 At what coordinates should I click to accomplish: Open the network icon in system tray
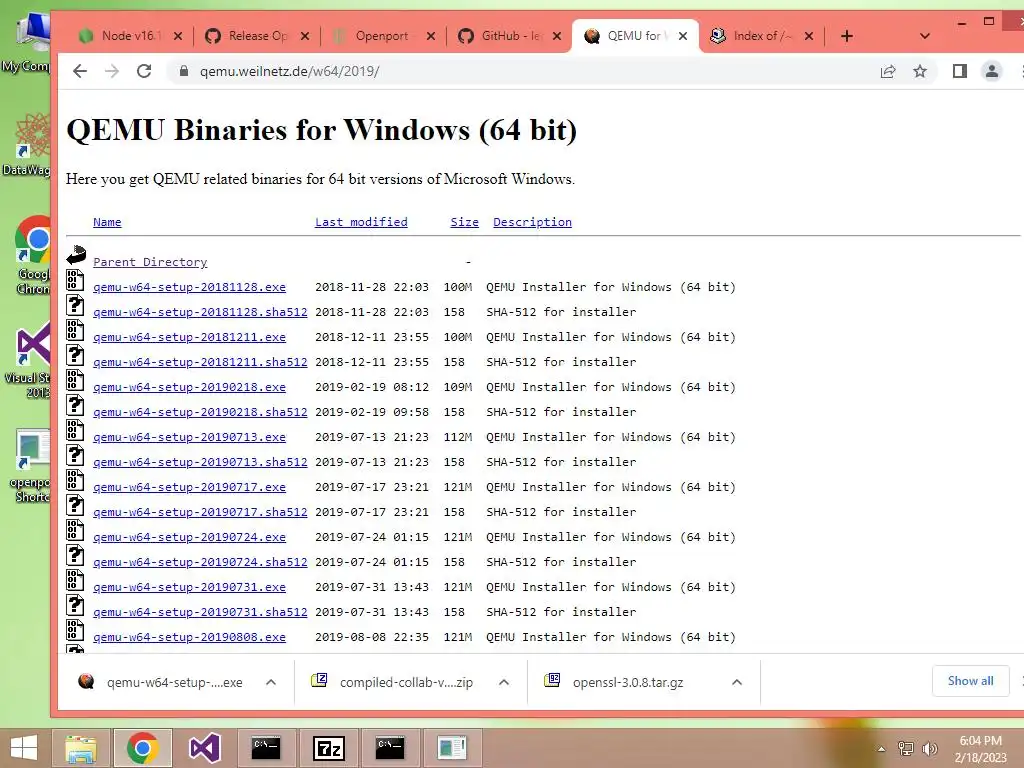tap(906, 749)
